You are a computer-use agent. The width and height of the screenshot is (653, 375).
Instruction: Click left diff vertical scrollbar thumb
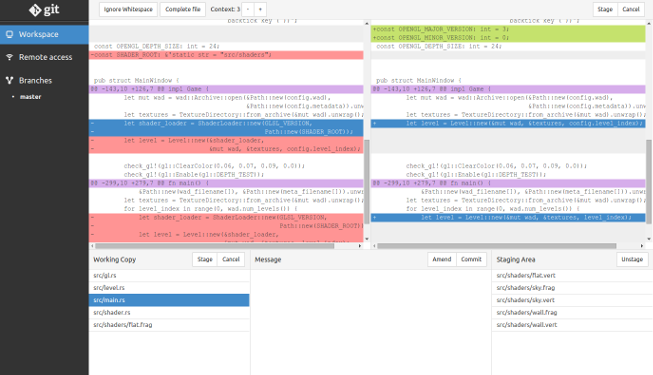[x=366, y=182]
